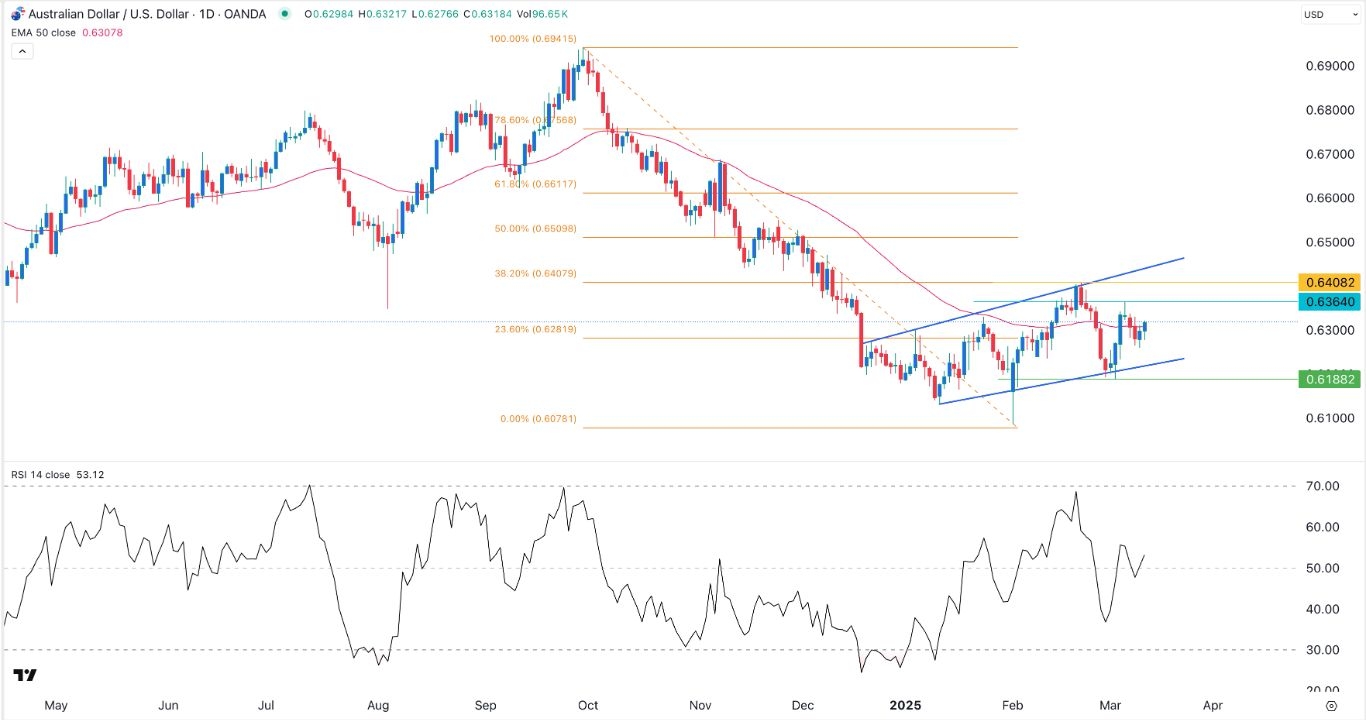
Task: Select the RSI 14 close indicator label
Action: point(40,474)
